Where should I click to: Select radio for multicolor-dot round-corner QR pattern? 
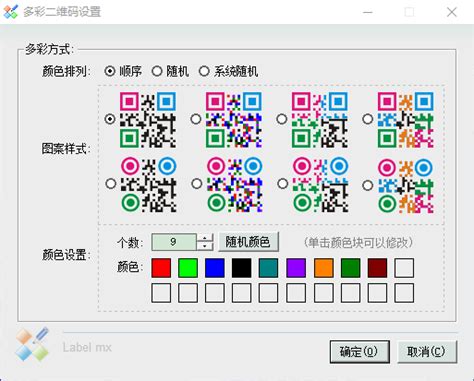pyautogui.click(x=197, y=184)
